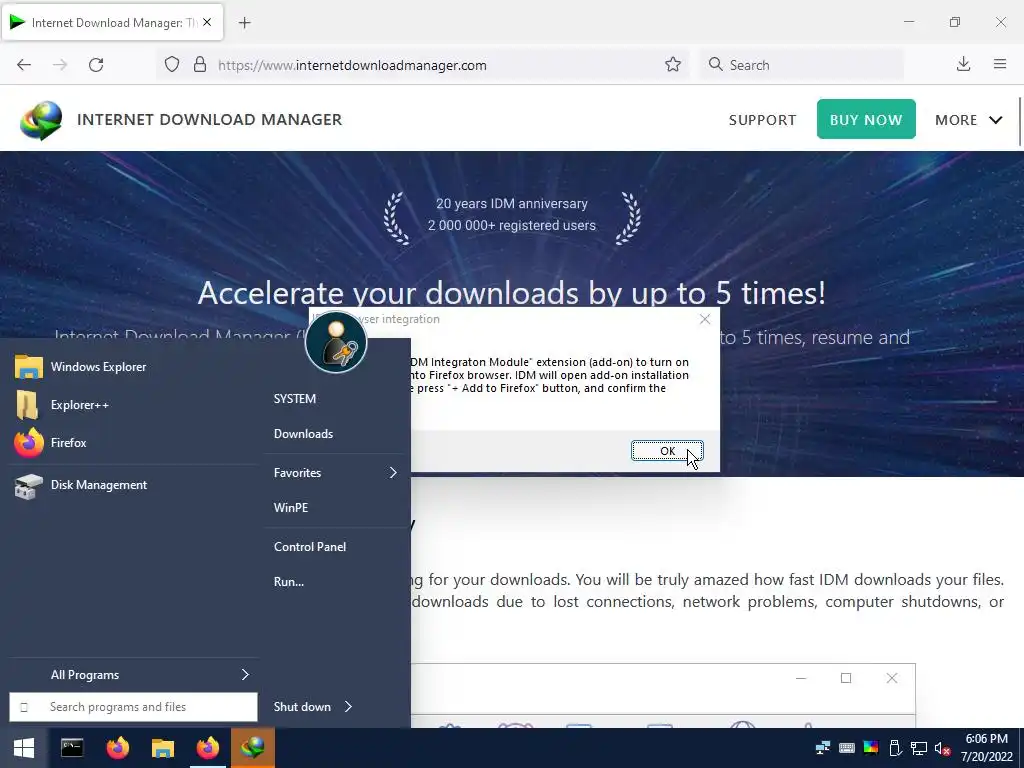Open the color display tray icon
Image resolution: width=1024 pixels, height=768 pixels.
(x=871, y=748)
